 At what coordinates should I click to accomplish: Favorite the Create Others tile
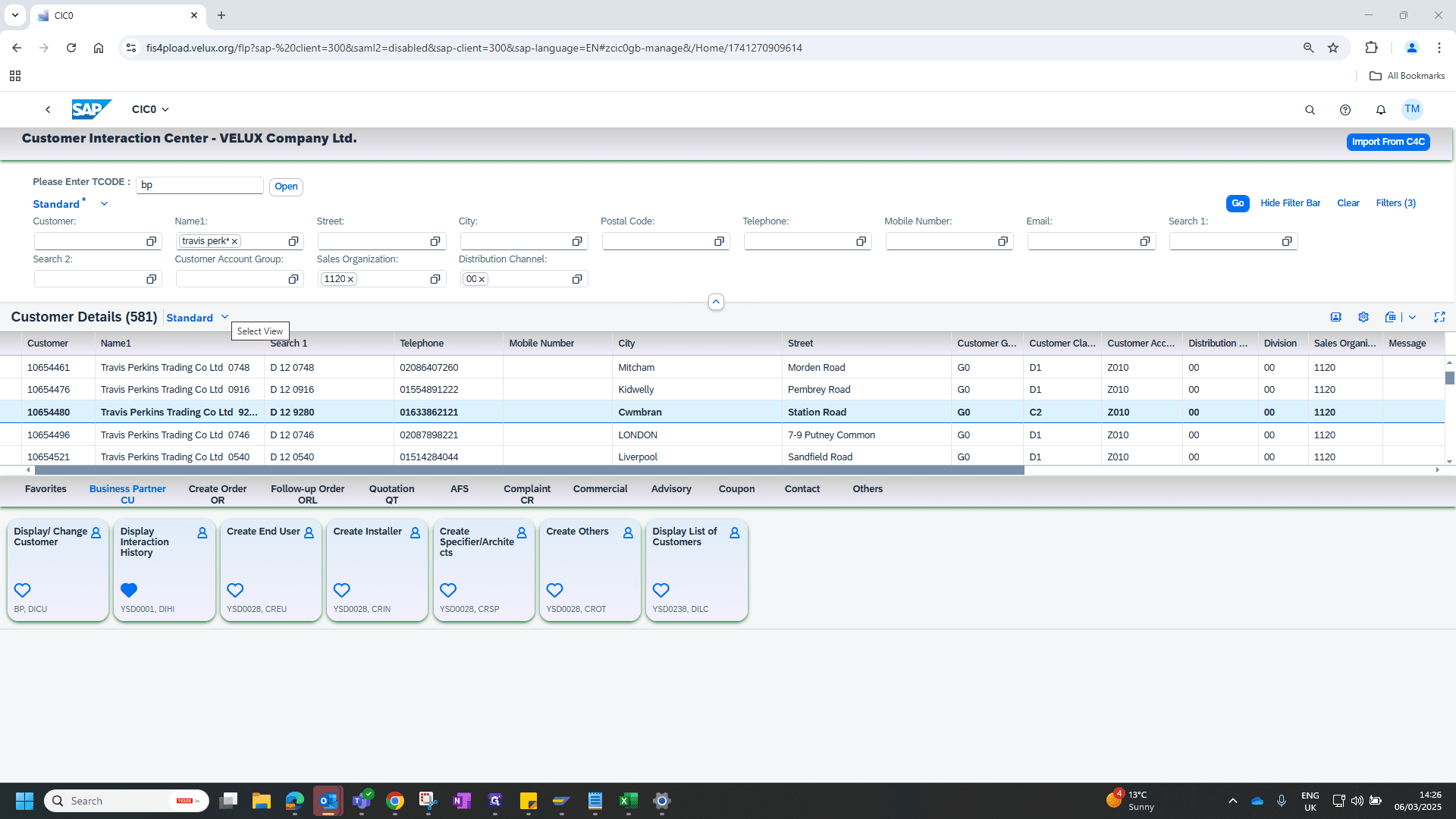pyautogui.click(x=555, y=590)
